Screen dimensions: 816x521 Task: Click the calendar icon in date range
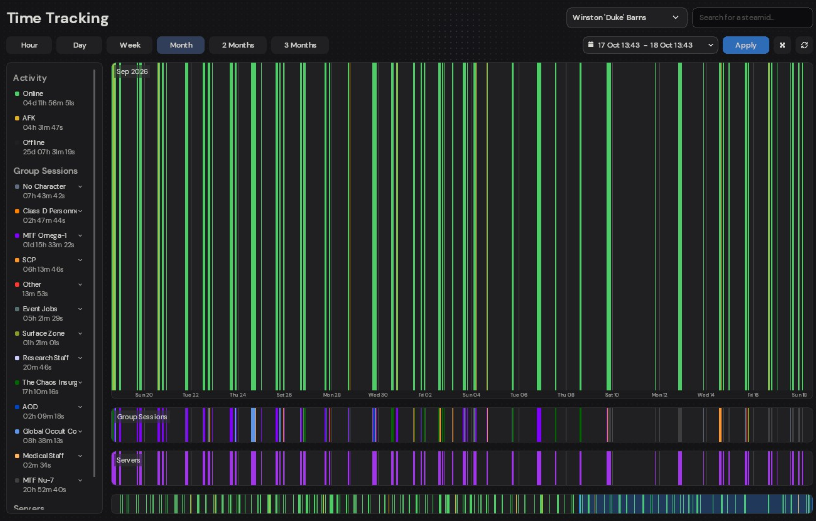click(x=591, y=45)
